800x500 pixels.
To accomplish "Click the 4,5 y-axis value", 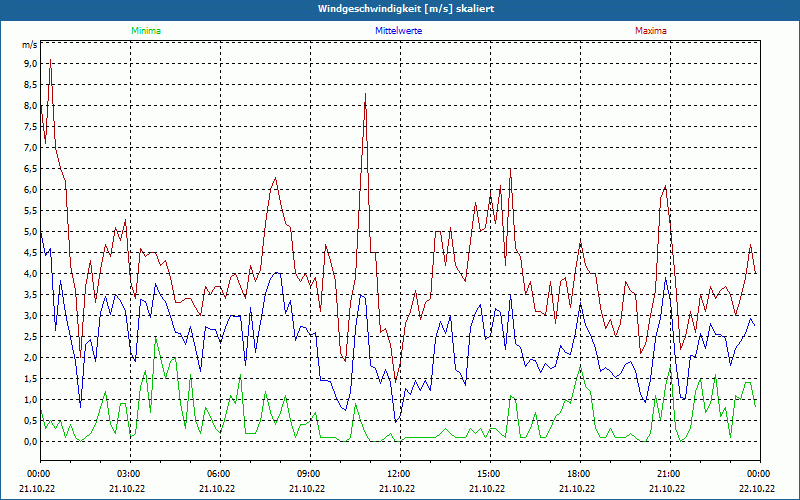I will [x=31, y=253].
